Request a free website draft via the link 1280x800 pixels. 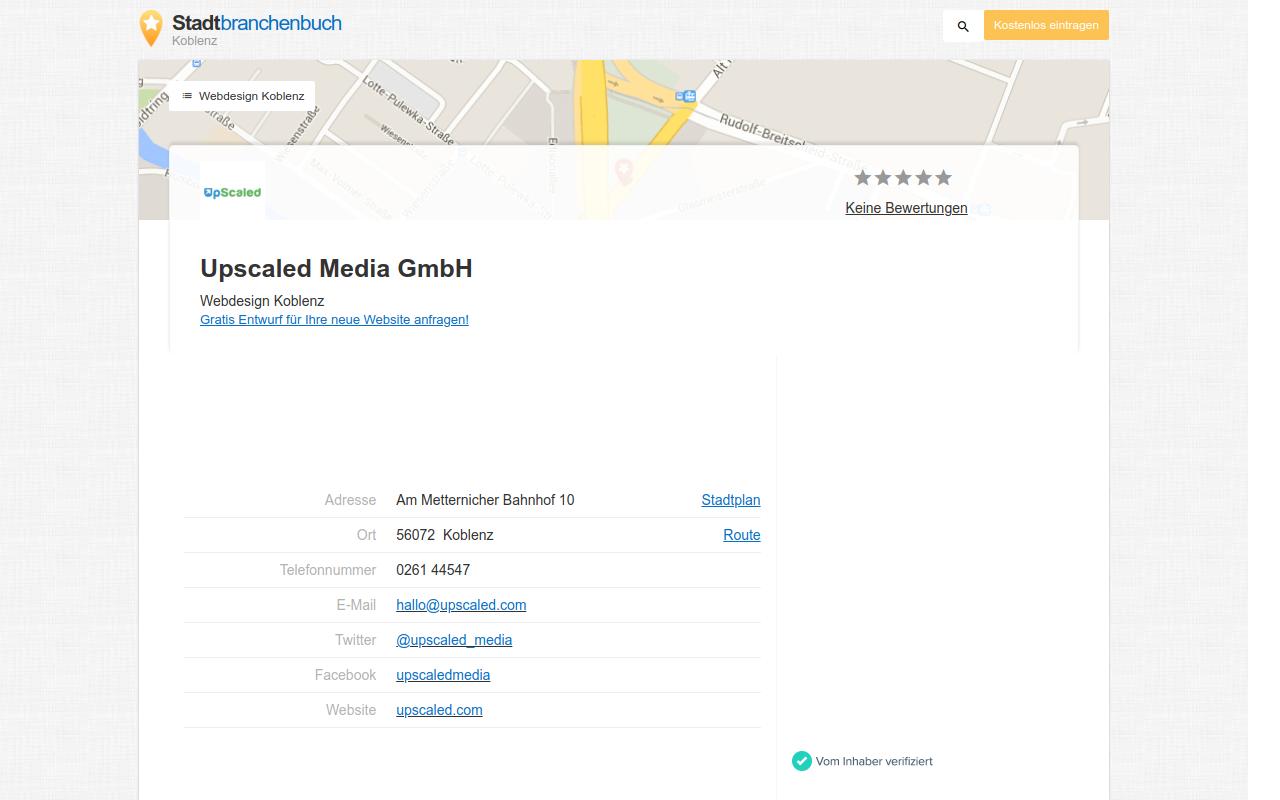point(334,319)
